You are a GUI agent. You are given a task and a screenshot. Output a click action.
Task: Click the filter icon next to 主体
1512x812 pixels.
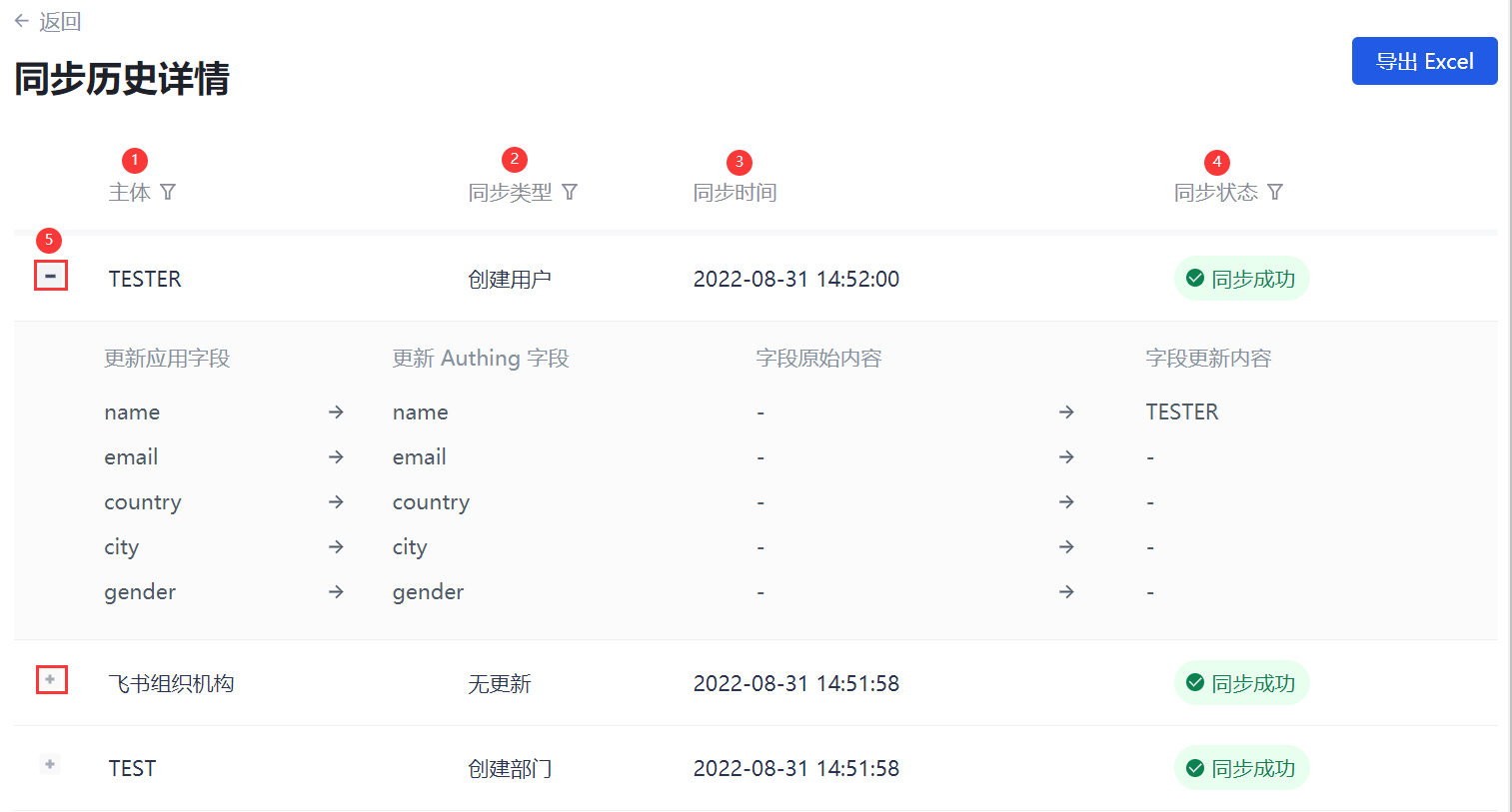[168, 192]
